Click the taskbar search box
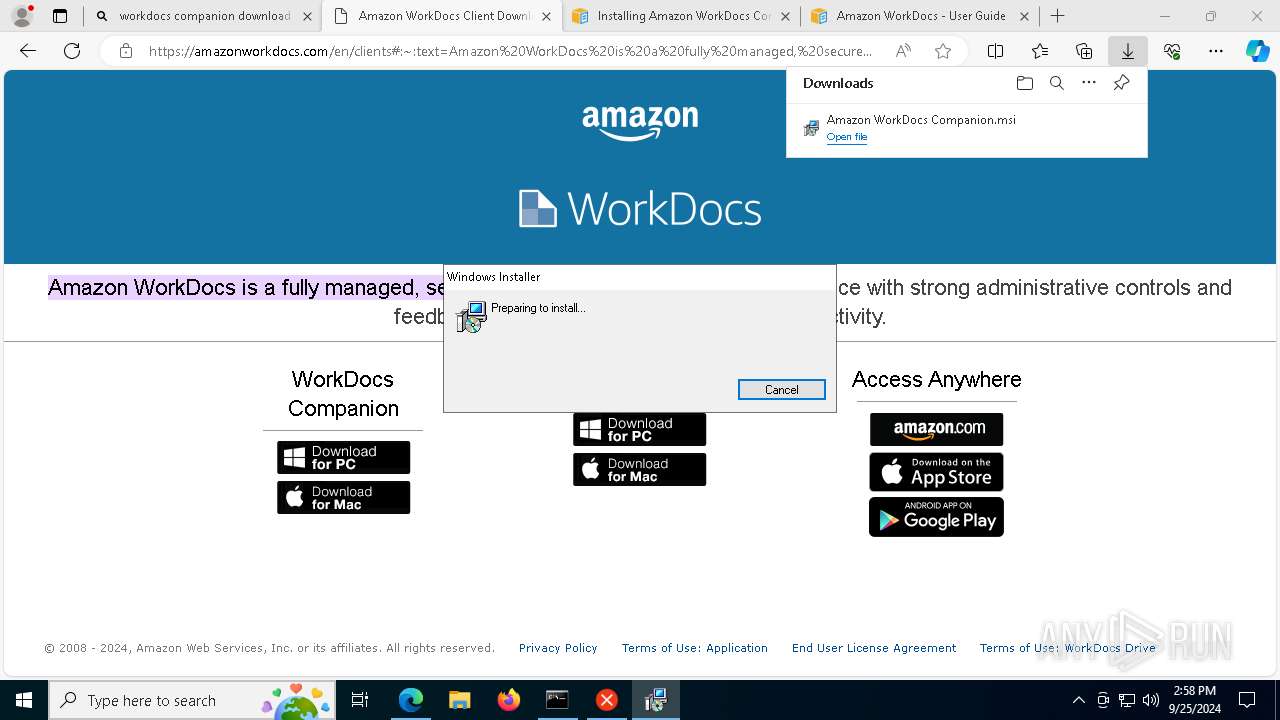Image resolution: width=1280 pixels, height=720 pixels. click(x=194, y=700)
